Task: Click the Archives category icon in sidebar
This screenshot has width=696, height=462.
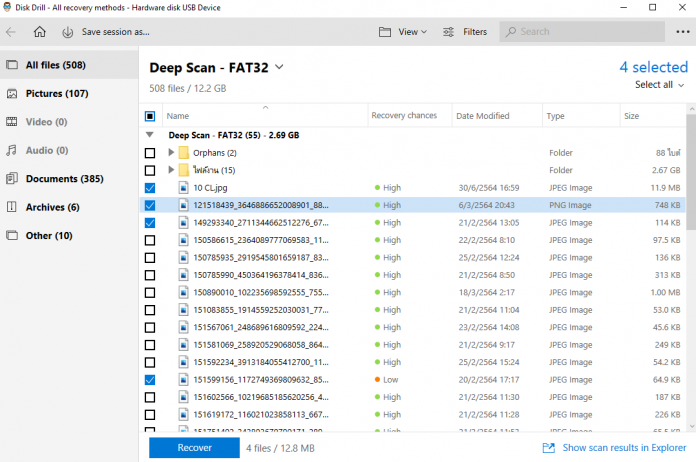Action: 12,207
